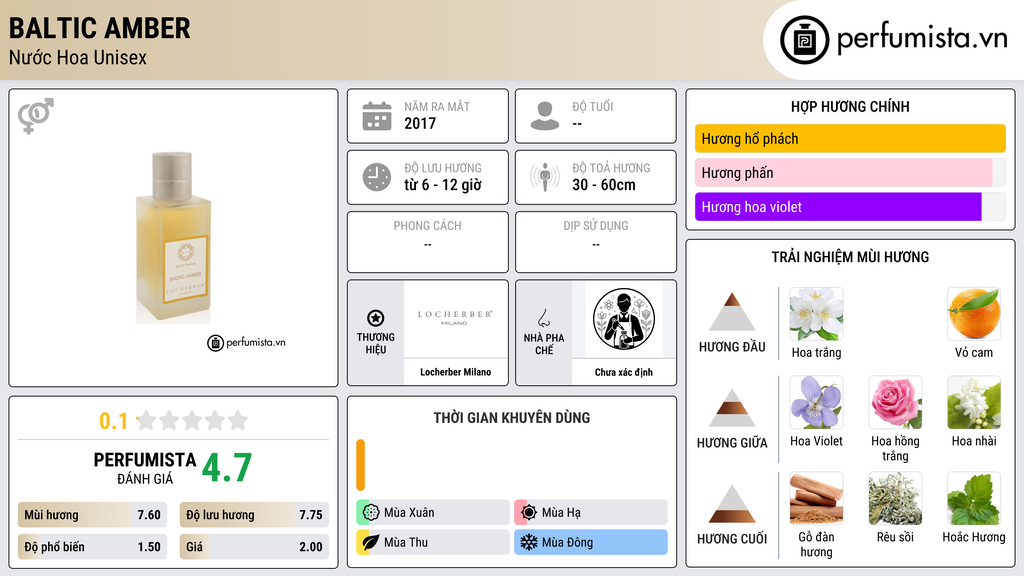Click the Hoa Violet note image
The width and height of the screenshot is (1024, 576).
click(x=816, y=402)
